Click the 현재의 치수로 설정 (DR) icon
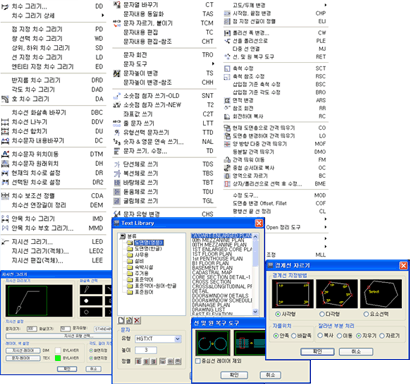 click(5, 173)
